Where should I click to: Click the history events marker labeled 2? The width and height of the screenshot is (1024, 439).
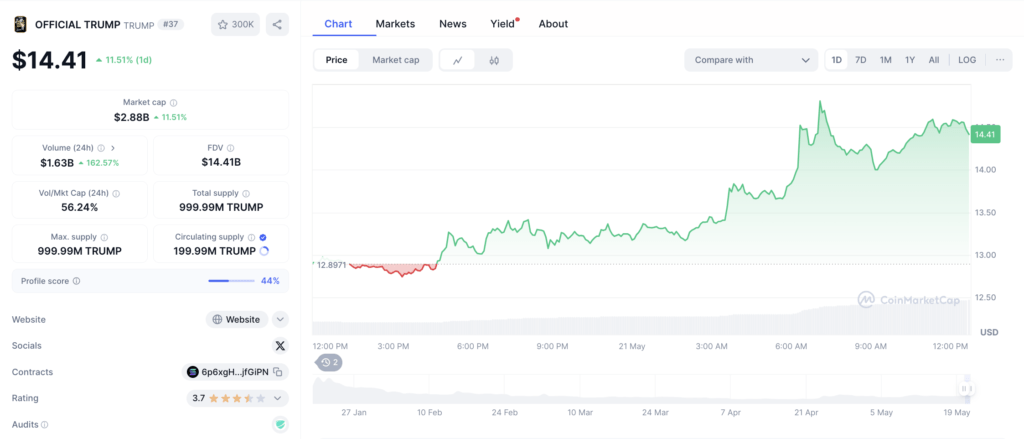coord(329,362)
